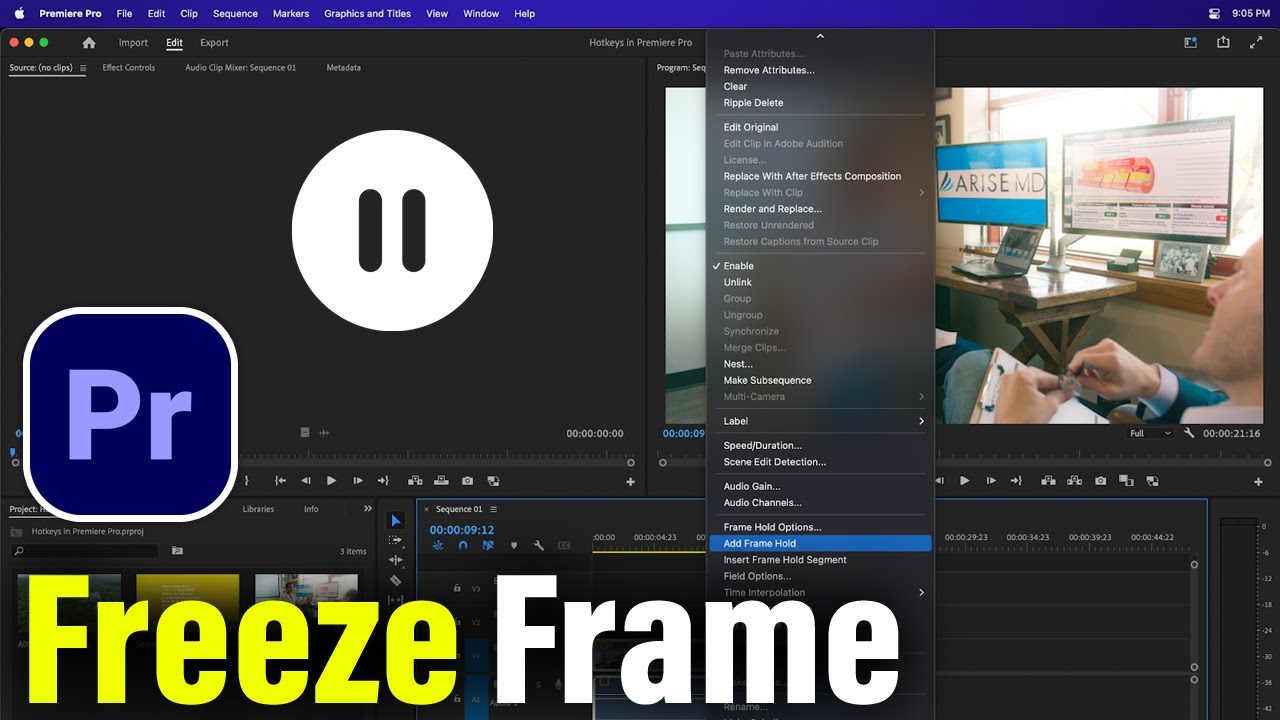Export frame from Program monitor camera icon
The image size is (1280, 720).
1100,481
